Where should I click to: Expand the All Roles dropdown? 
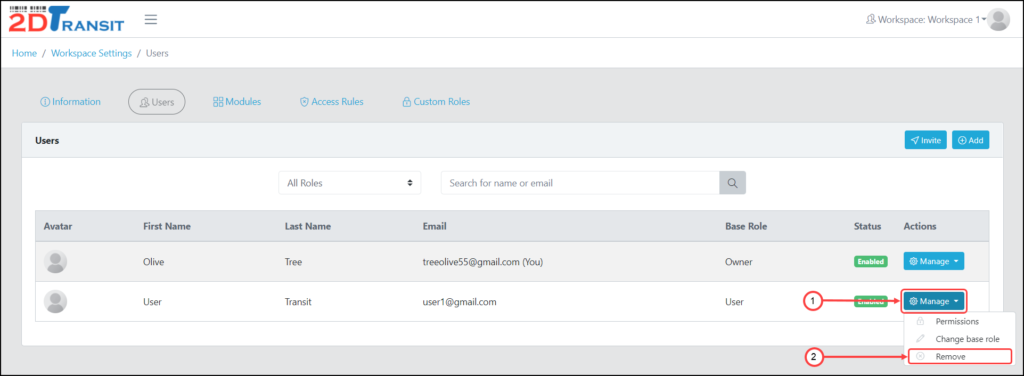coord(349,183)
